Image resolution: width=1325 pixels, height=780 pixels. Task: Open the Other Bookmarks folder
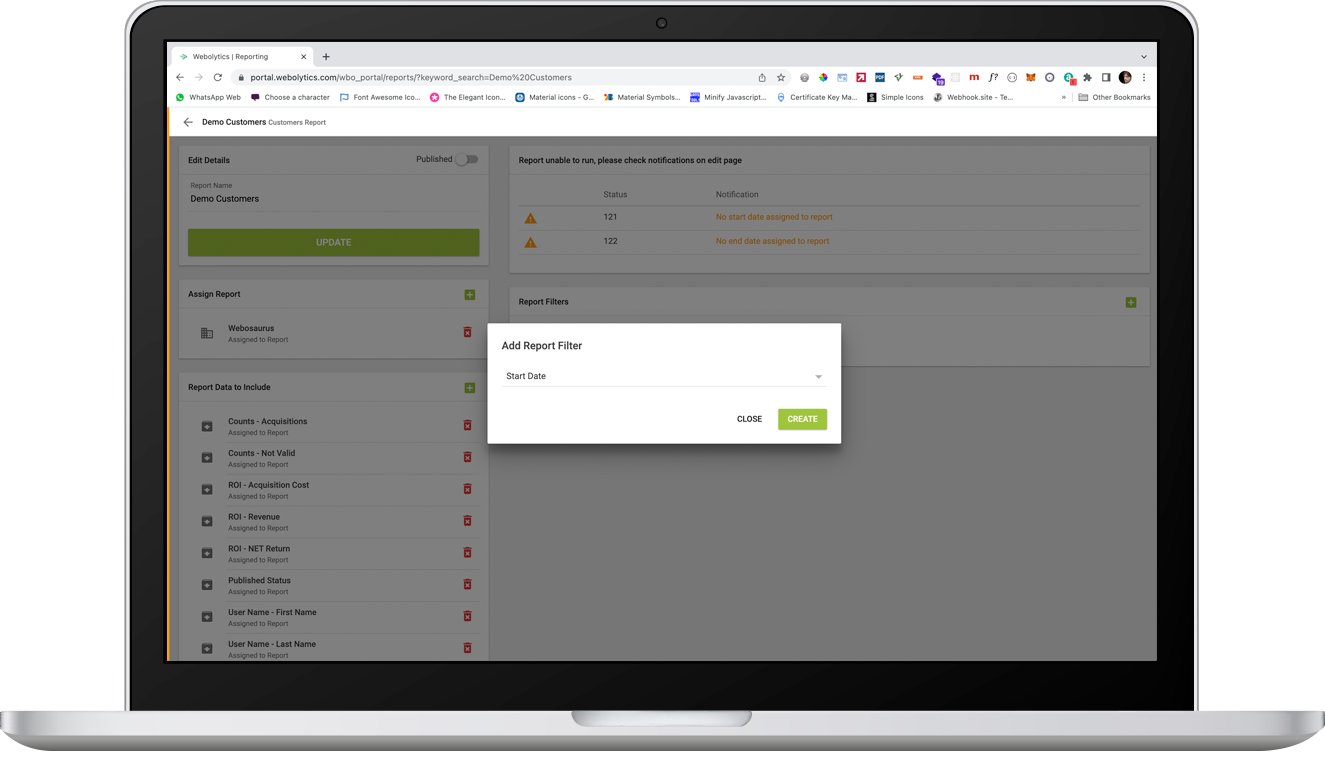click(x=1114, y=97)
